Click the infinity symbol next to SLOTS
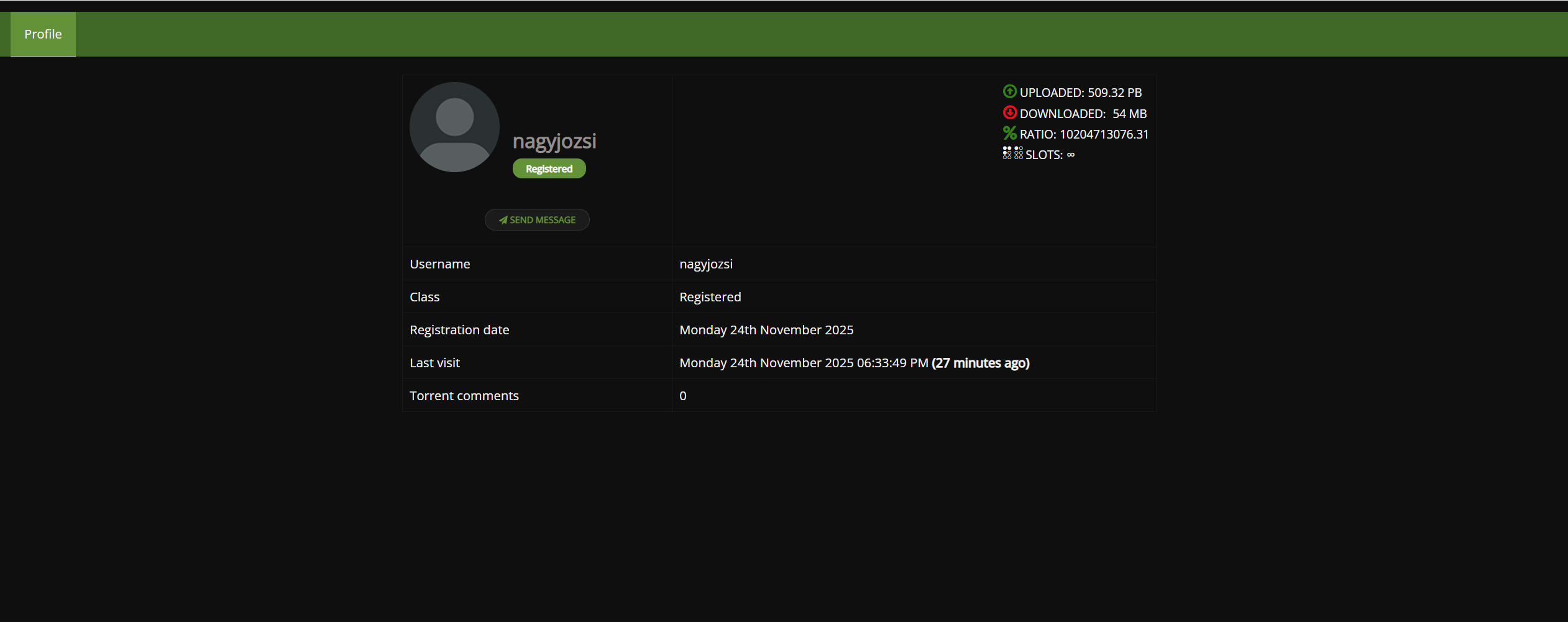 tap(1071, 154)
